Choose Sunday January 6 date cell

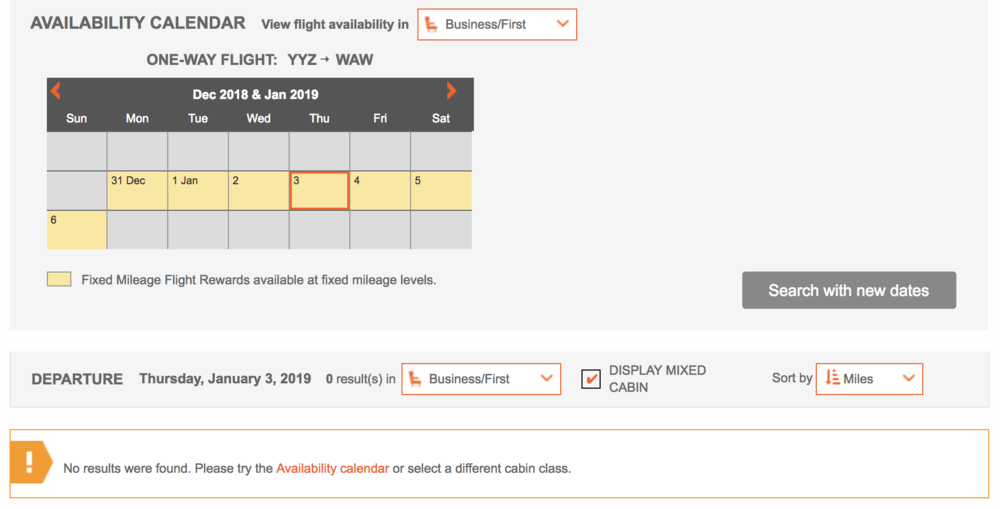76,229
